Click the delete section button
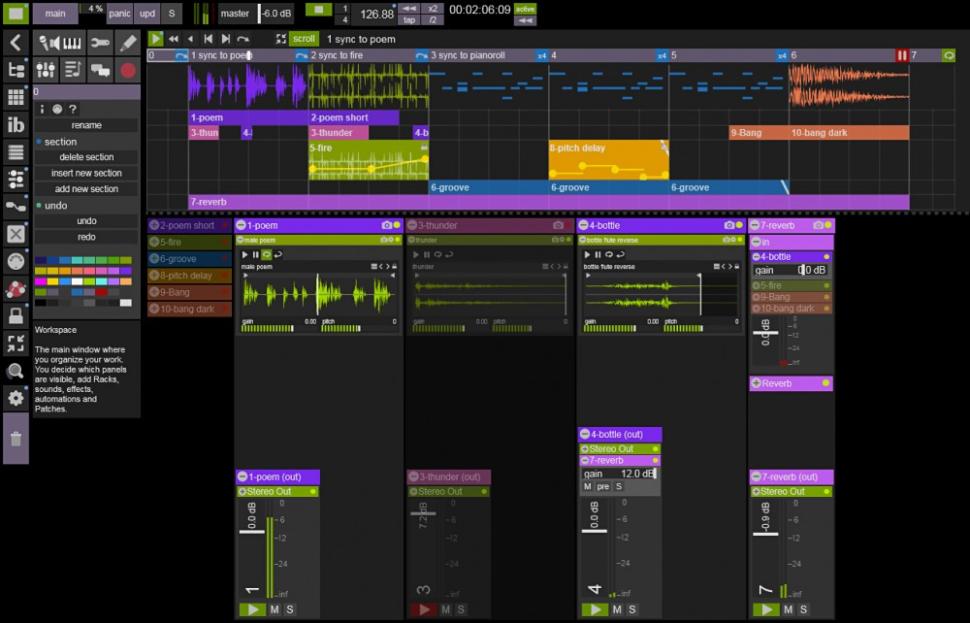Viewport: 970px width, 623px height. (x=87, y=157)
